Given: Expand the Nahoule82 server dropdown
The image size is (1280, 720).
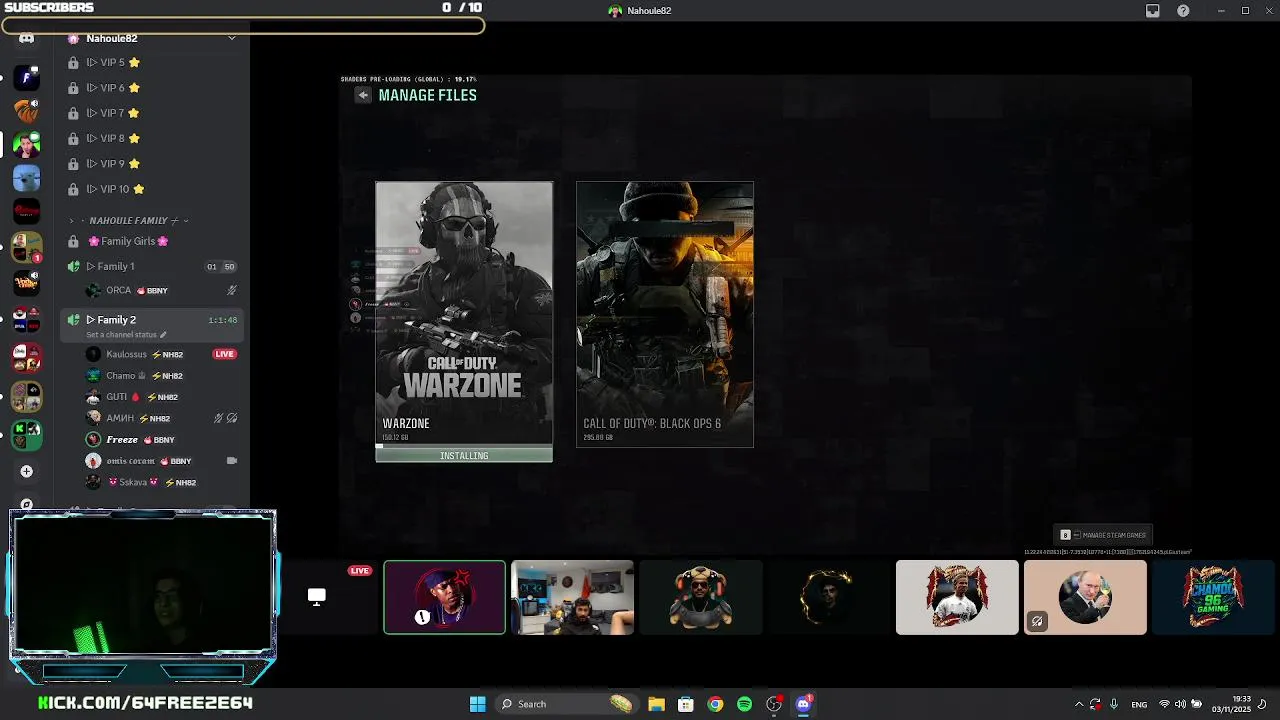Looking at the screenshot, I should pyautogui.click(x=232, y=38).
